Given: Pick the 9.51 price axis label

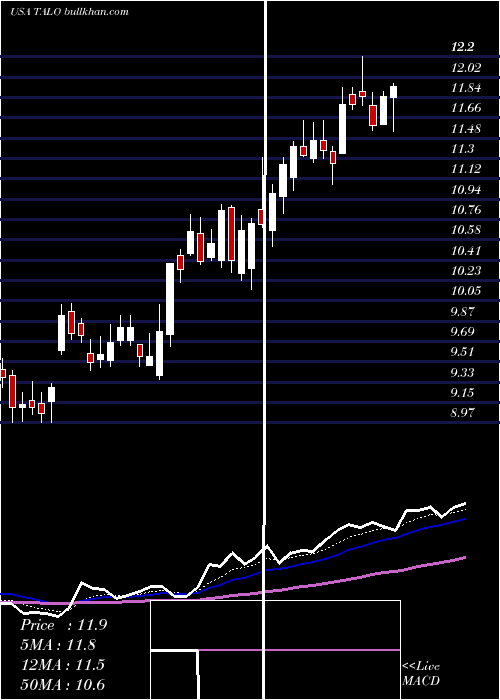Looking at the screenshot, I should click(x=462, y=352).
